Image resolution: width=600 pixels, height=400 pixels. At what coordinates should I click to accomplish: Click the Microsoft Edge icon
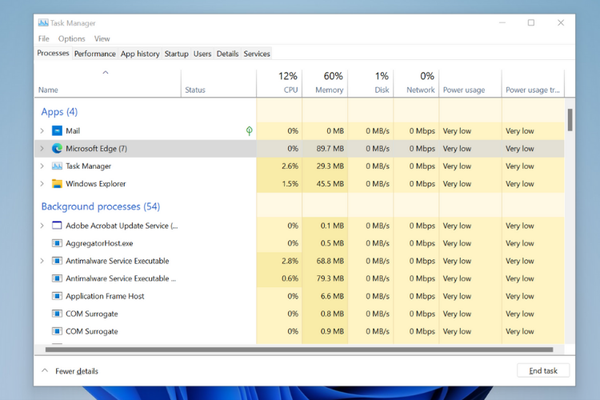click(57, 149)
